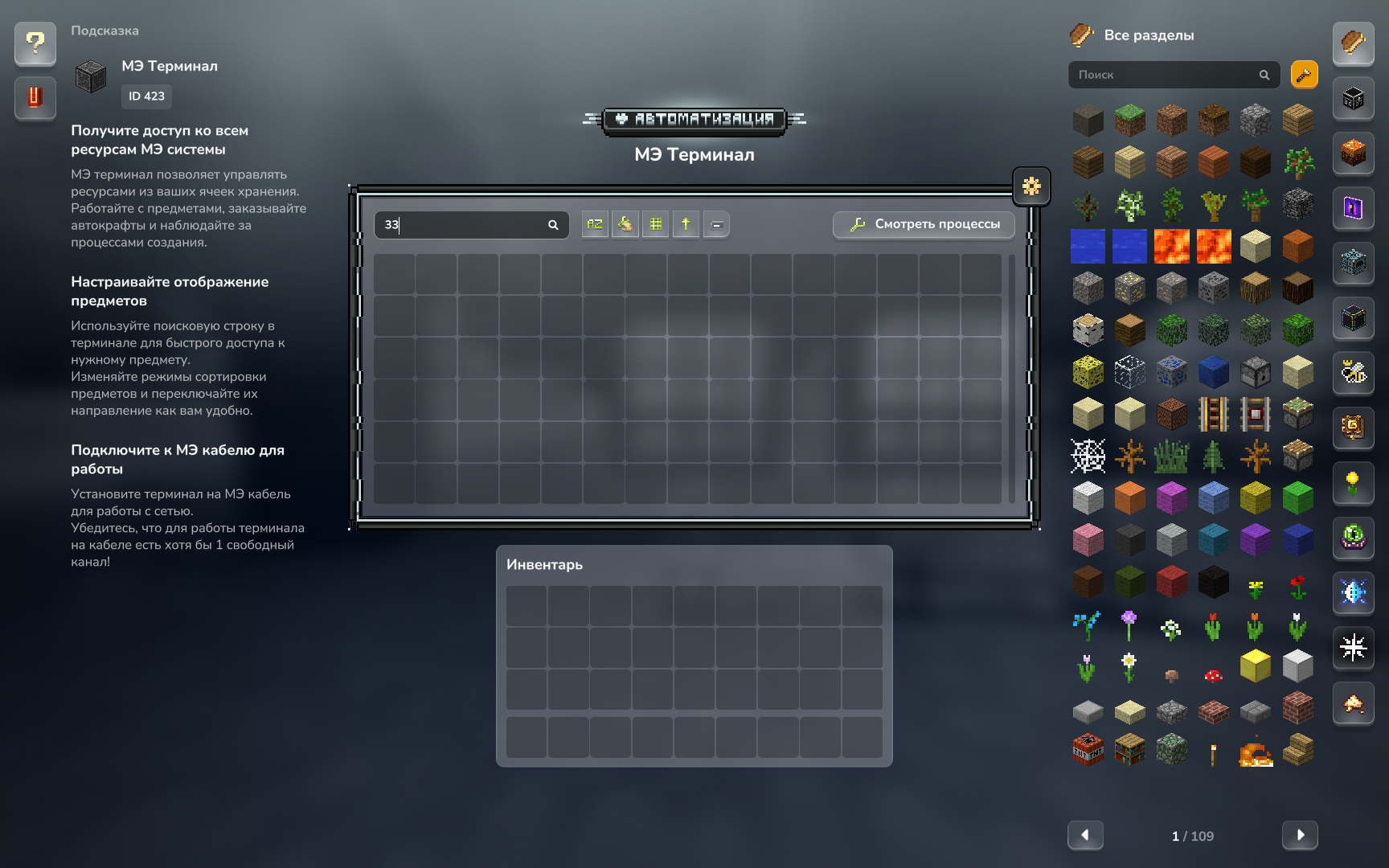Toggle the sort direction arrow button
The width and height of the screenshot is (1389, 868).
click(686, 224)
